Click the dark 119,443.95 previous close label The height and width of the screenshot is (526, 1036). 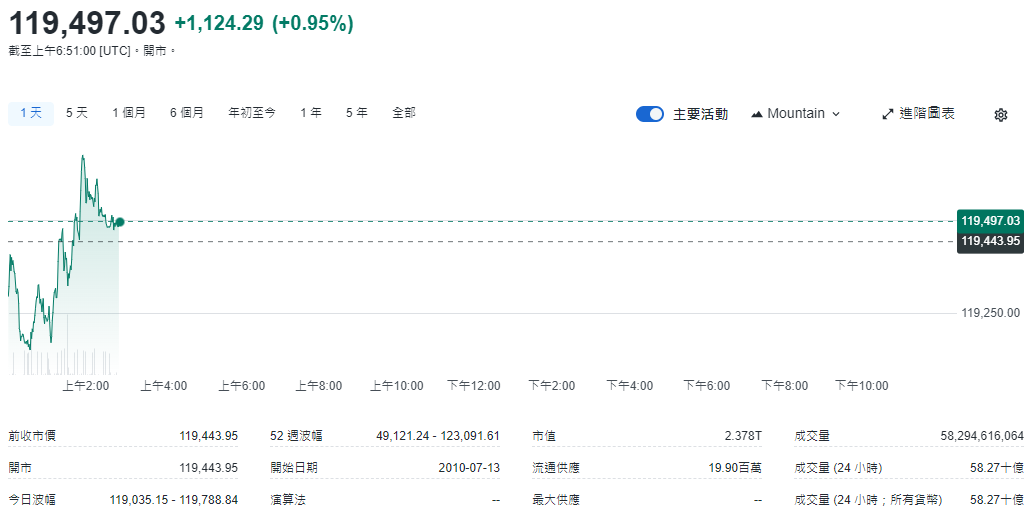990,241
